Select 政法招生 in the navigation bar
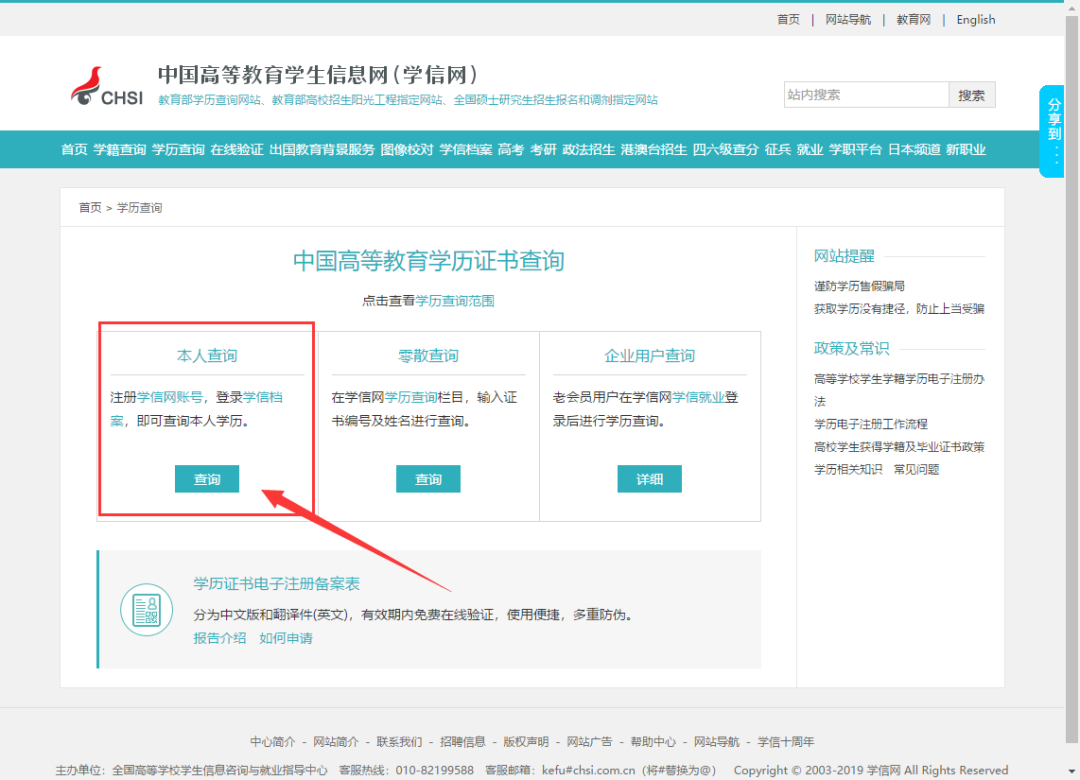The height and width of the screenshot is (780, 1080). [x=588, y=150]
